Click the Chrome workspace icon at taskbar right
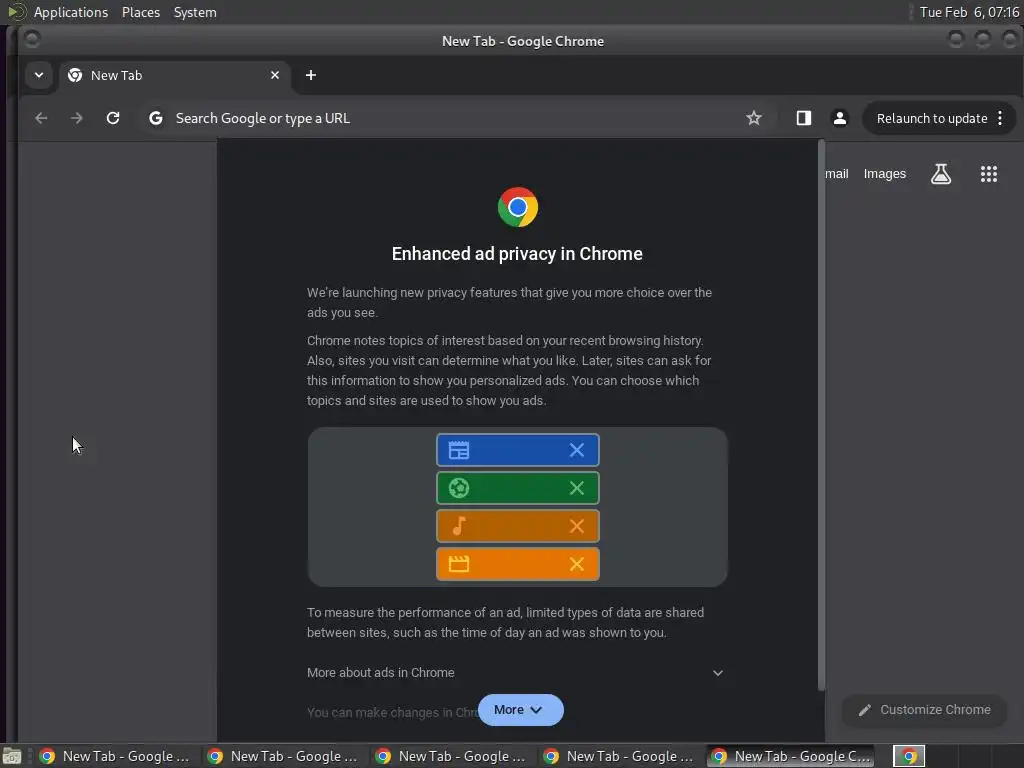Viewport: 1024px width, 768px height. pyautogui.click(x=909, y=756)
